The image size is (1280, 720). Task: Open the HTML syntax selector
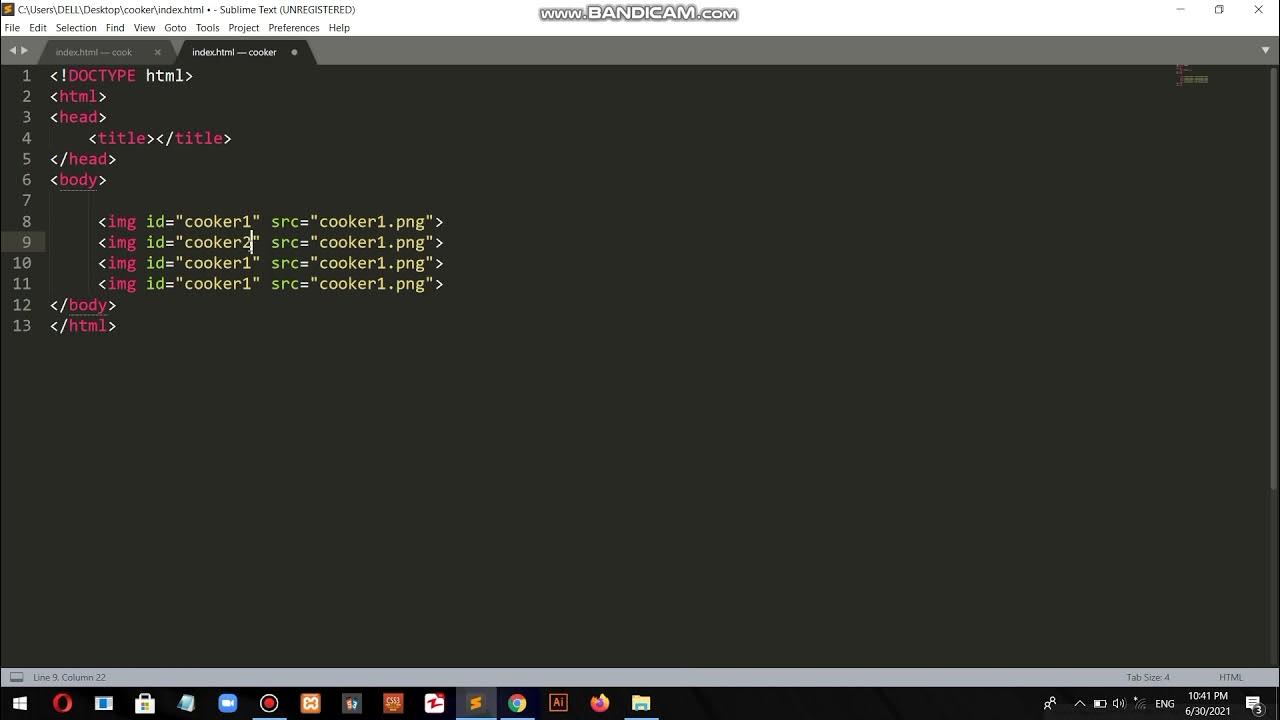(1230, 677)
